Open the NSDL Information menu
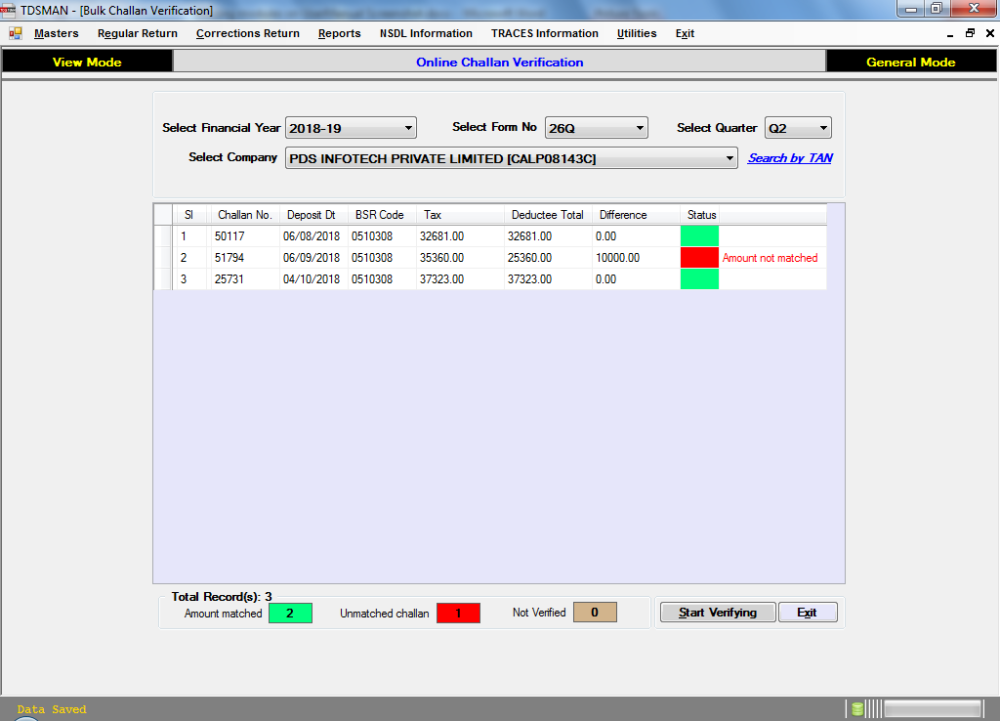This screenshot has height=721, width=1000. pyautogui.click(x=426, y=33)
